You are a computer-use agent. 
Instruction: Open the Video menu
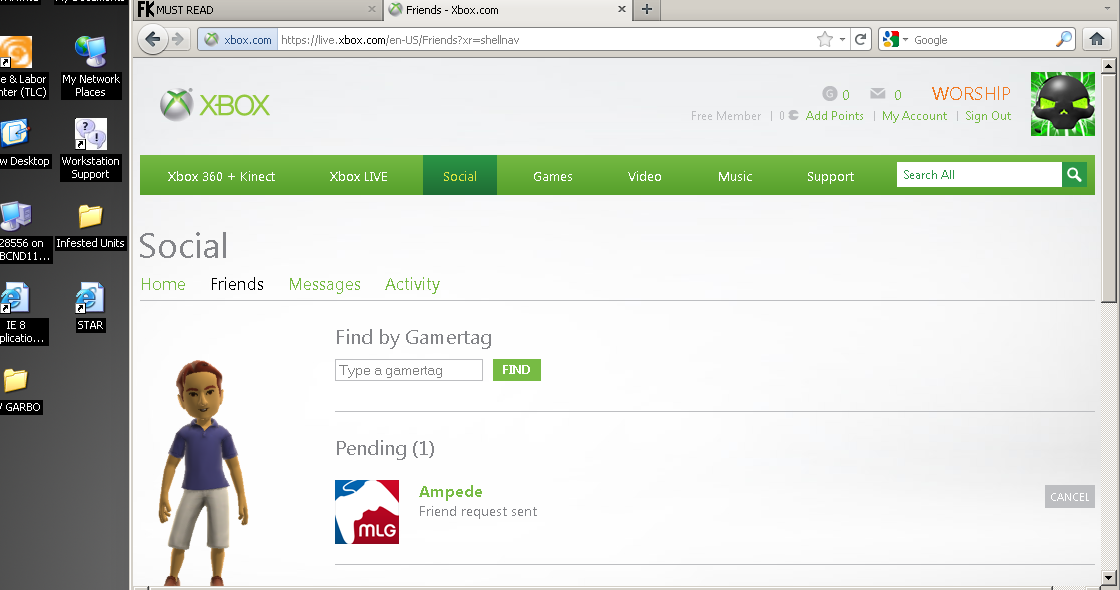click(644, 176)
